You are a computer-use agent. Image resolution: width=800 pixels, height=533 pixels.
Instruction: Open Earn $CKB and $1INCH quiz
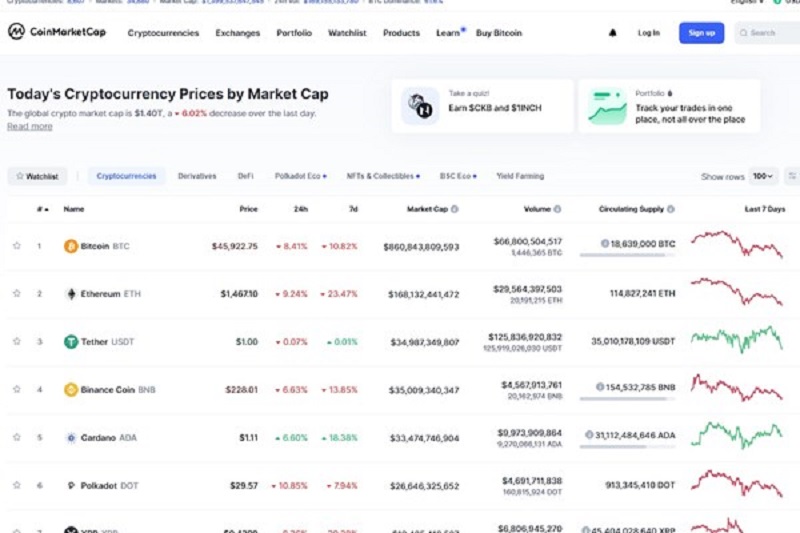pyautogui.click(x=482, y=106)
